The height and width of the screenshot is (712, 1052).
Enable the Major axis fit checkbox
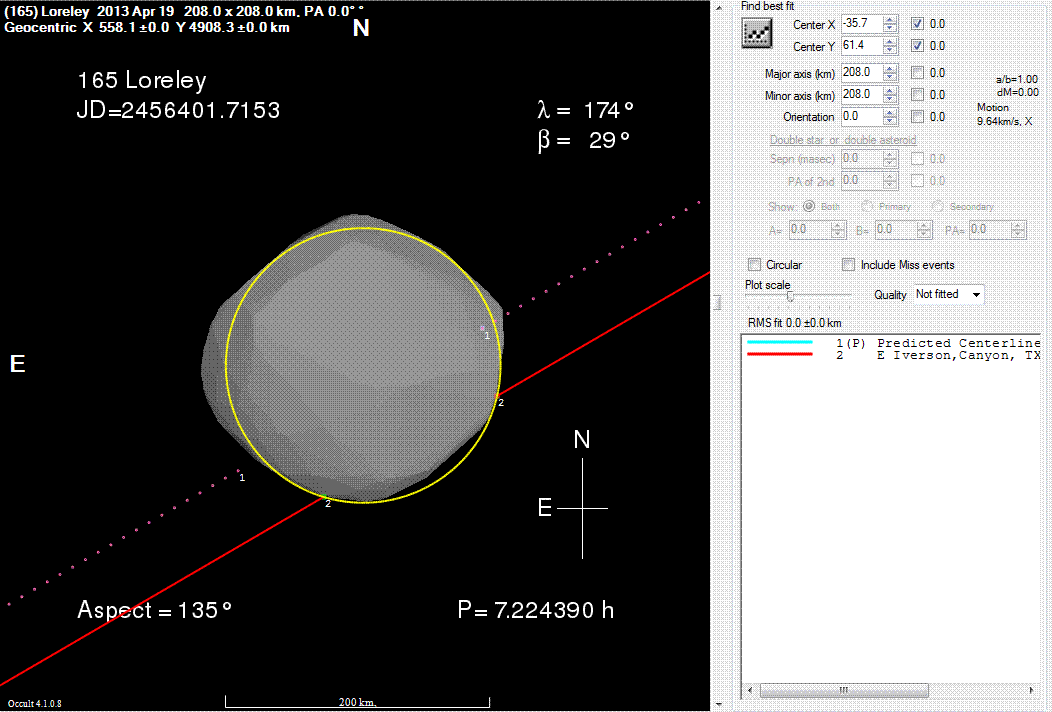click(x=917, y=72)
